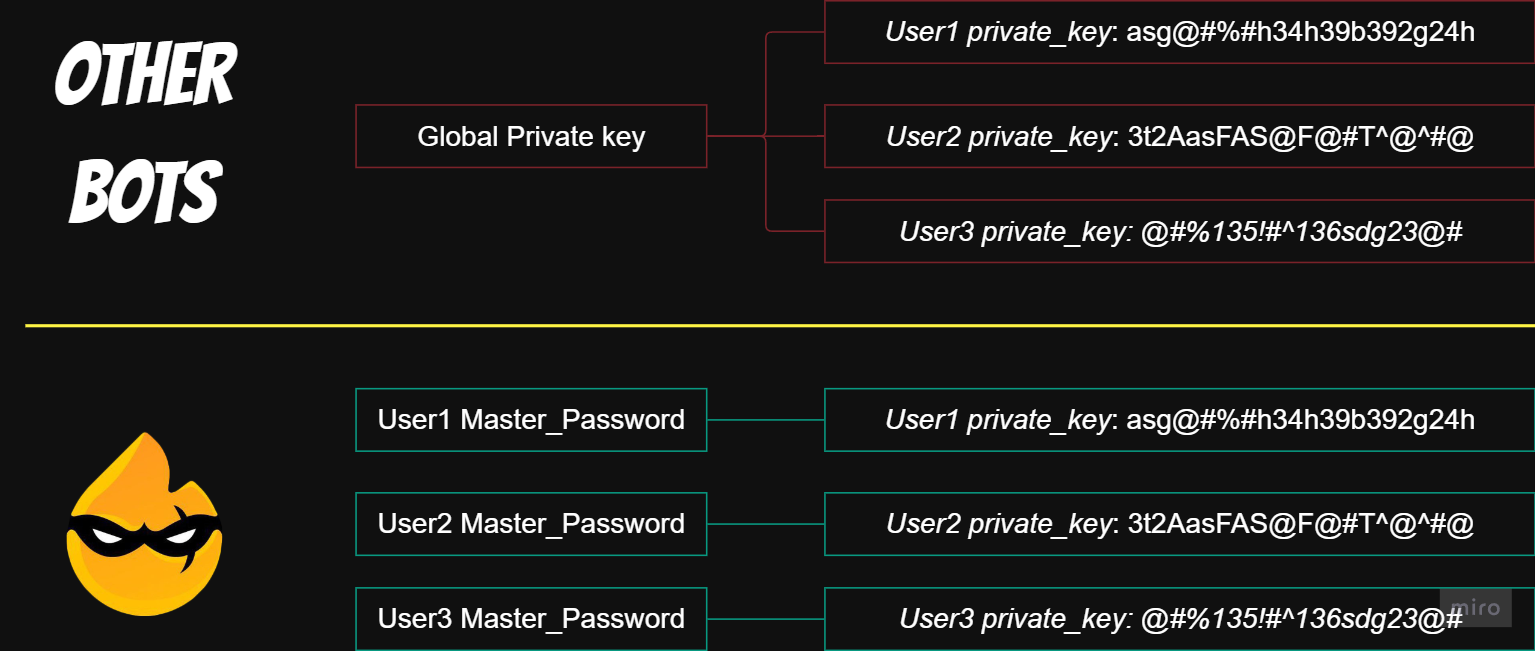Select the green connector from User1 Master_Password
Screen dimensions: 1535x651
(x=765, y=420)
